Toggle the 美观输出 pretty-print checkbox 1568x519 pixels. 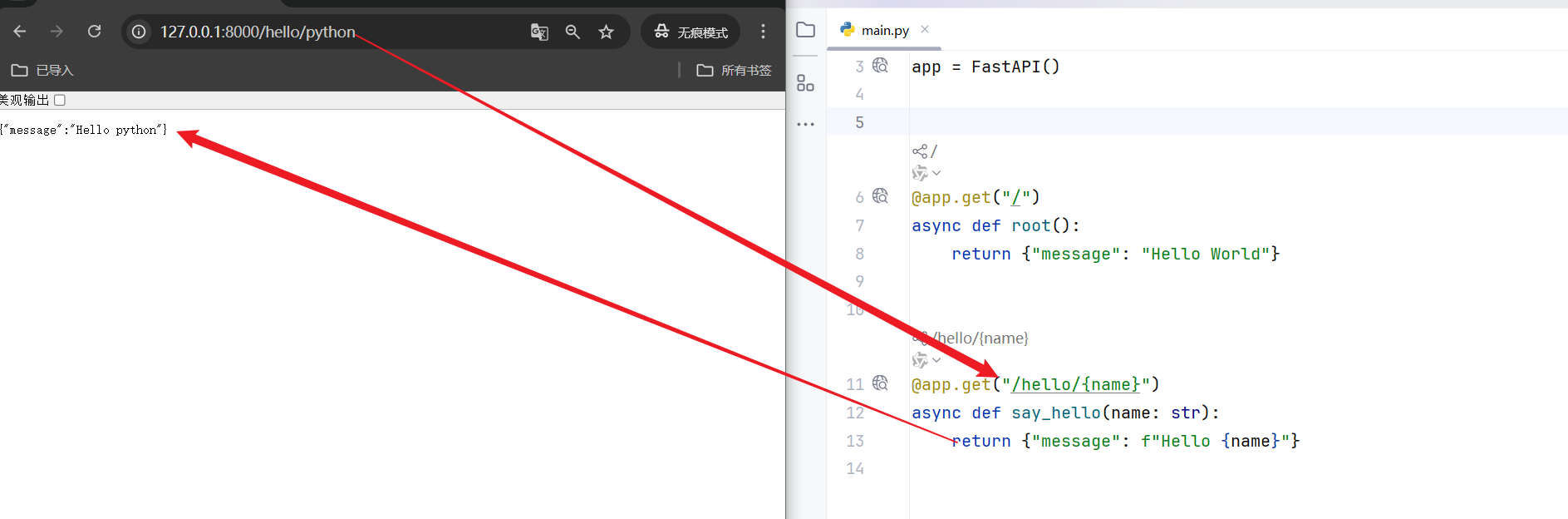60,101
